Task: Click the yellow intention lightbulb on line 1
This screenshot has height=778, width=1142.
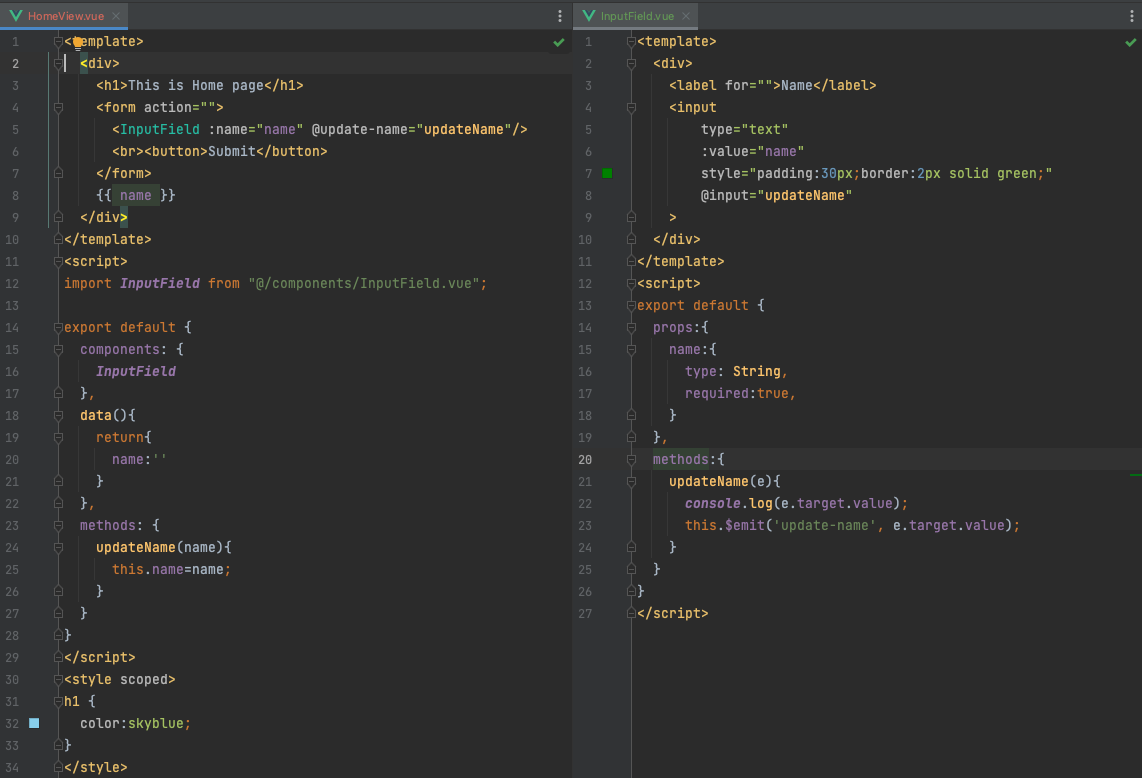Action: tap(78, 43)
